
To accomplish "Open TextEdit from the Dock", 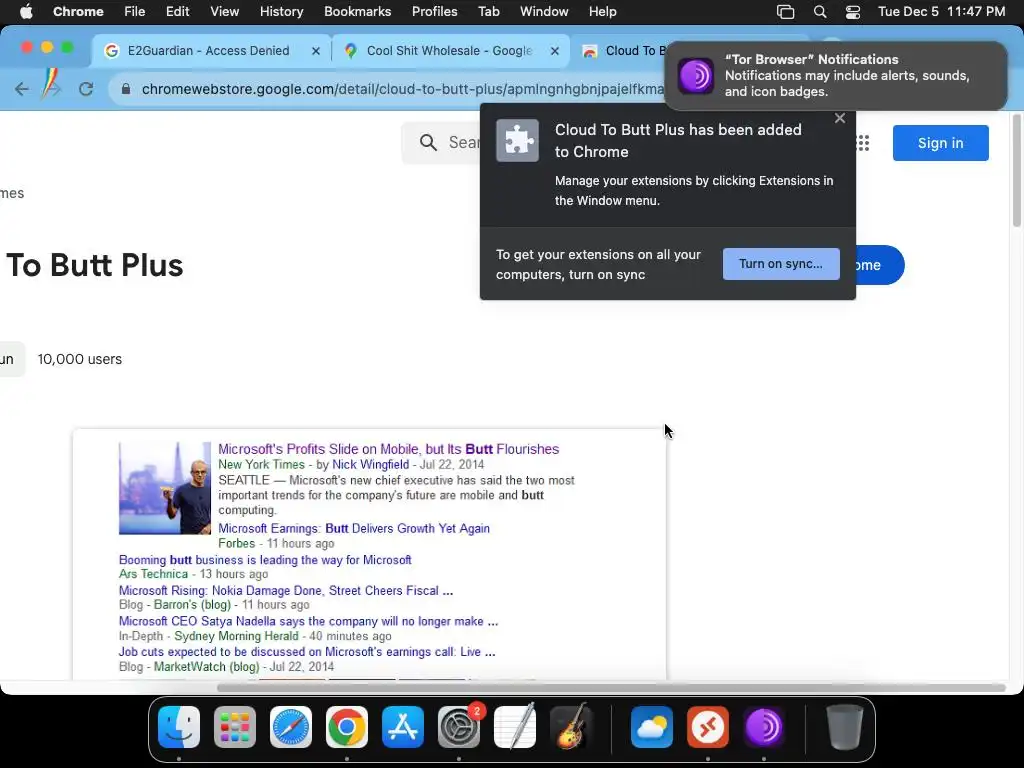I will point(515,727).
